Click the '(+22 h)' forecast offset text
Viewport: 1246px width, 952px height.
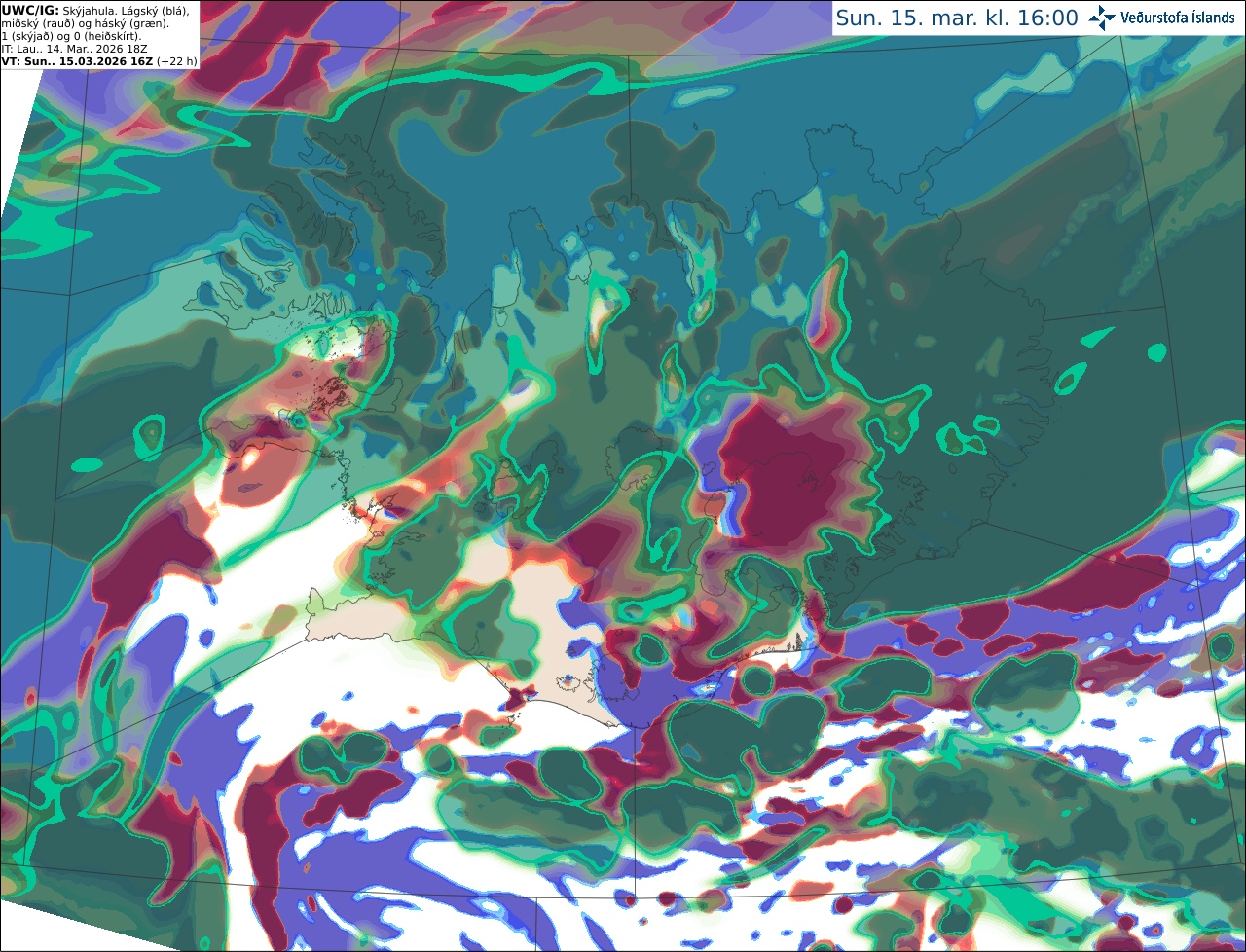pyautogui.click(x=176, y=61)
